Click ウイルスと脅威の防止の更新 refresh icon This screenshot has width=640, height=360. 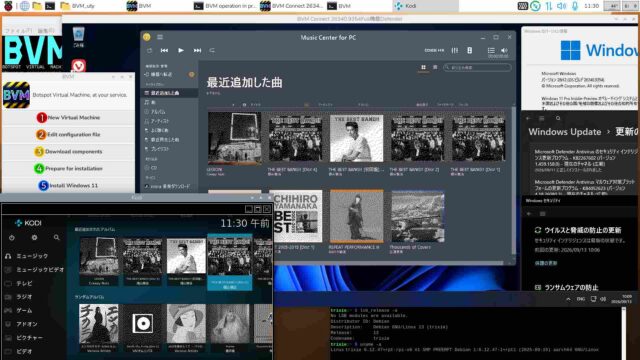coord(538,230)
